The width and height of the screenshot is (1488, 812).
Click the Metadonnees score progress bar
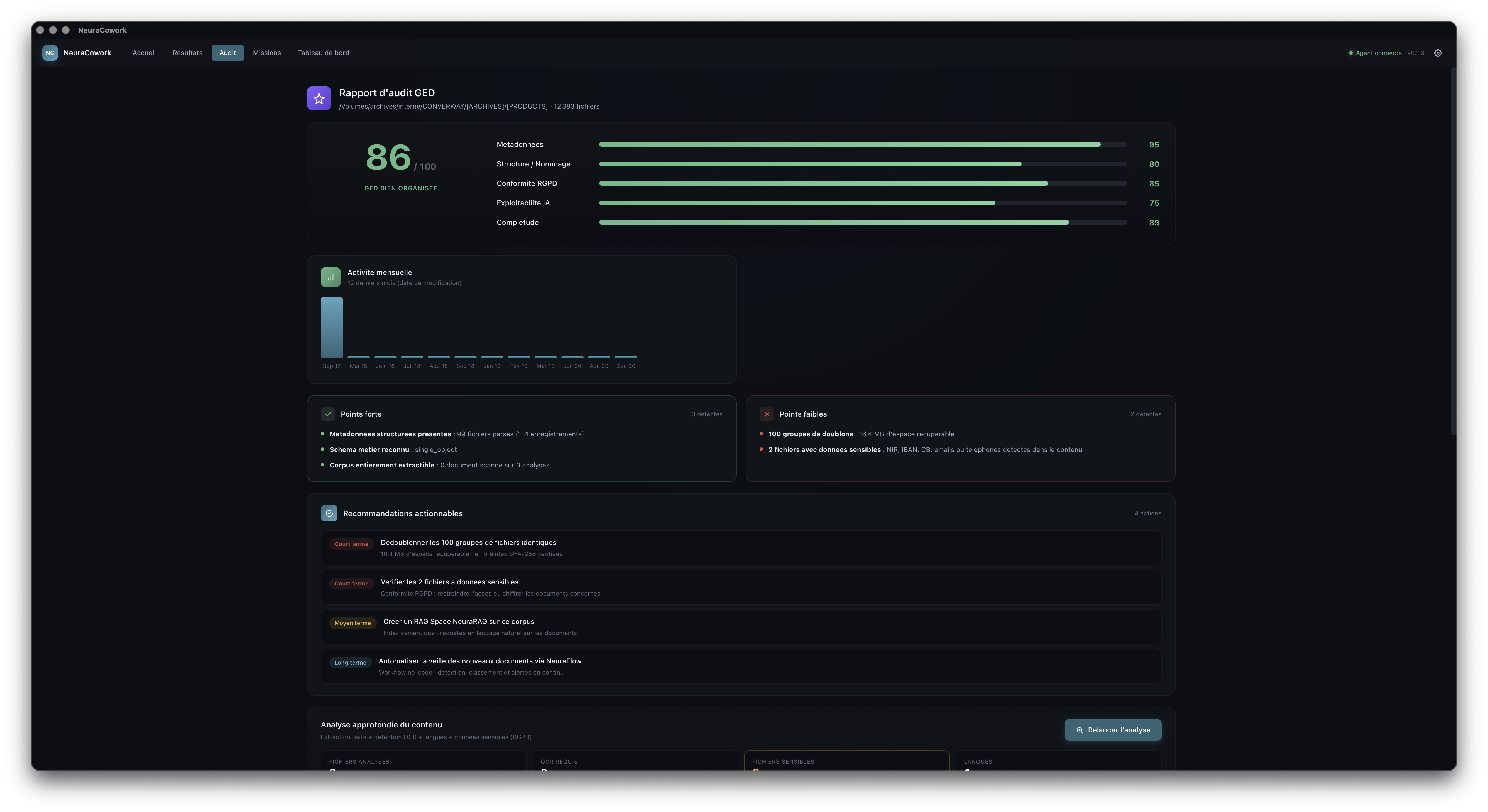862,144
